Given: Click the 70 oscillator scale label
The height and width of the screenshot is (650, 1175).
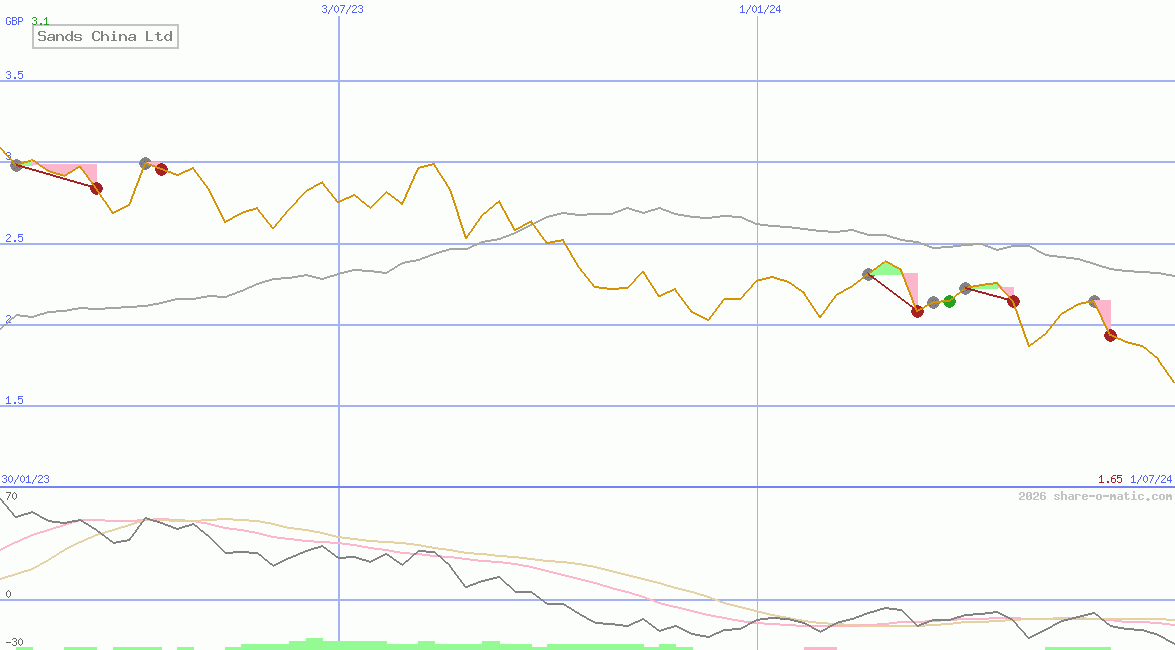Looking at the screenshot, I should tap(14, 493).
